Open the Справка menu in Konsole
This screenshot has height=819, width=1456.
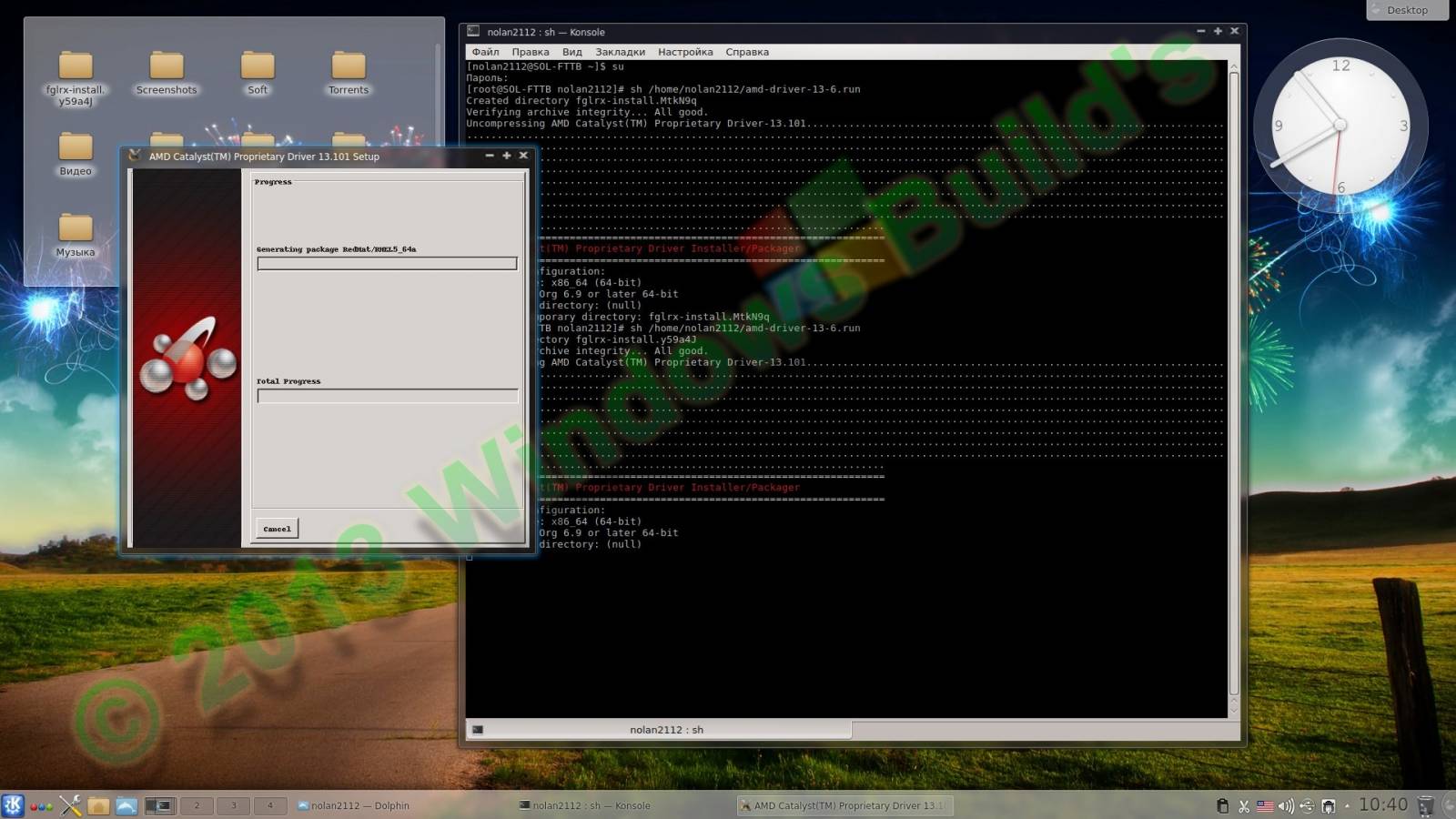tap(747, 52)
